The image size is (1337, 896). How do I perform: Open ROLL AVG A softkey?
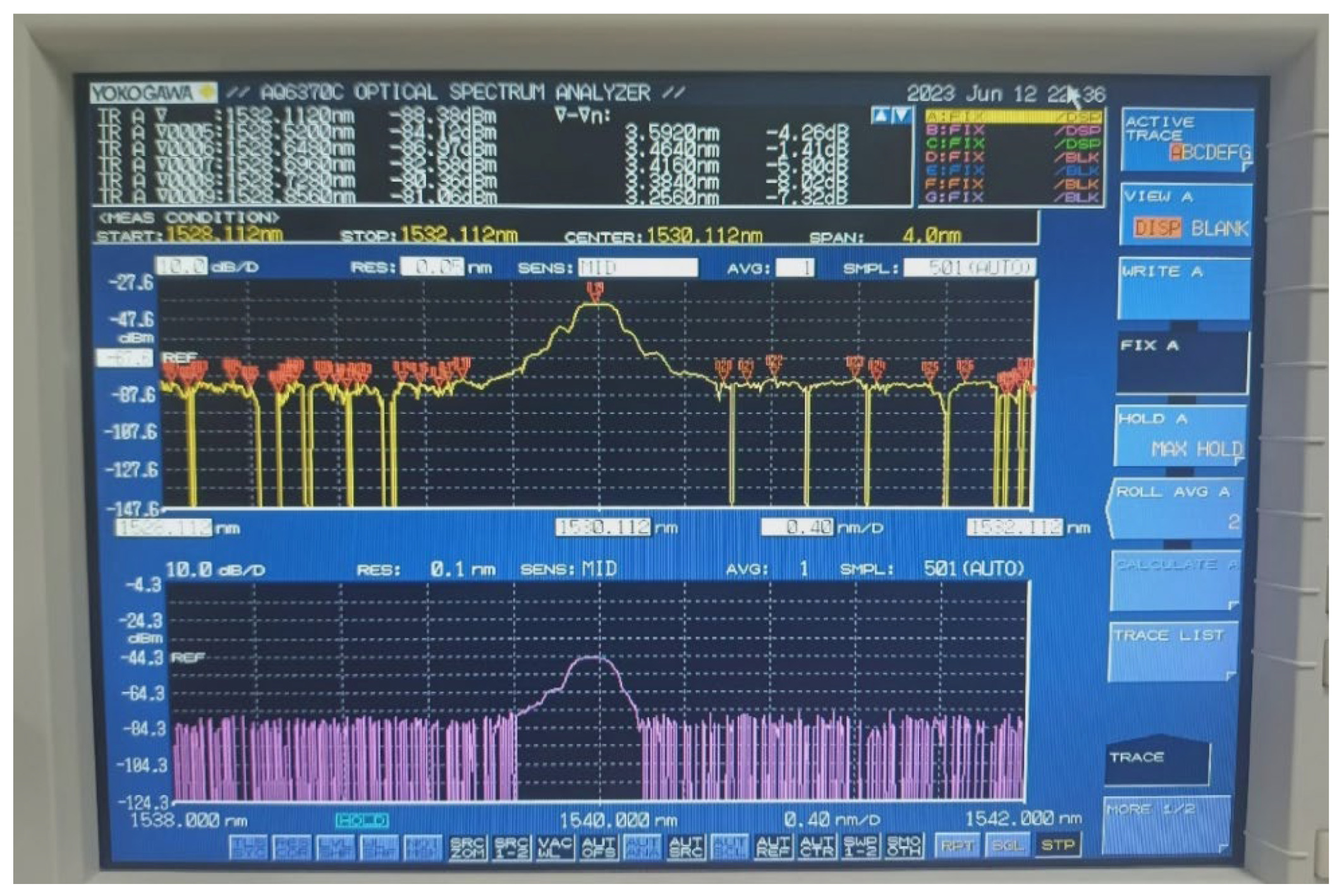(1175, 509)
